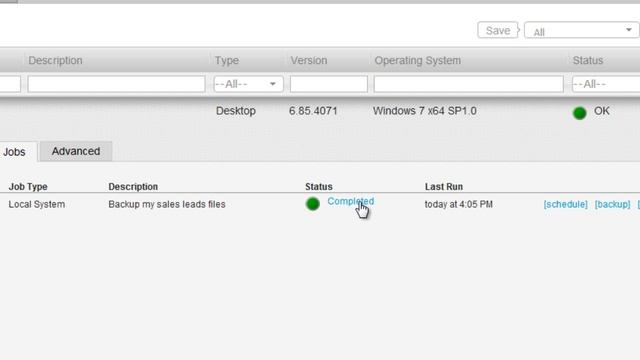
Task: Select the Windows 7 x64 SP1.0 cell
Action: pos(424,111)
